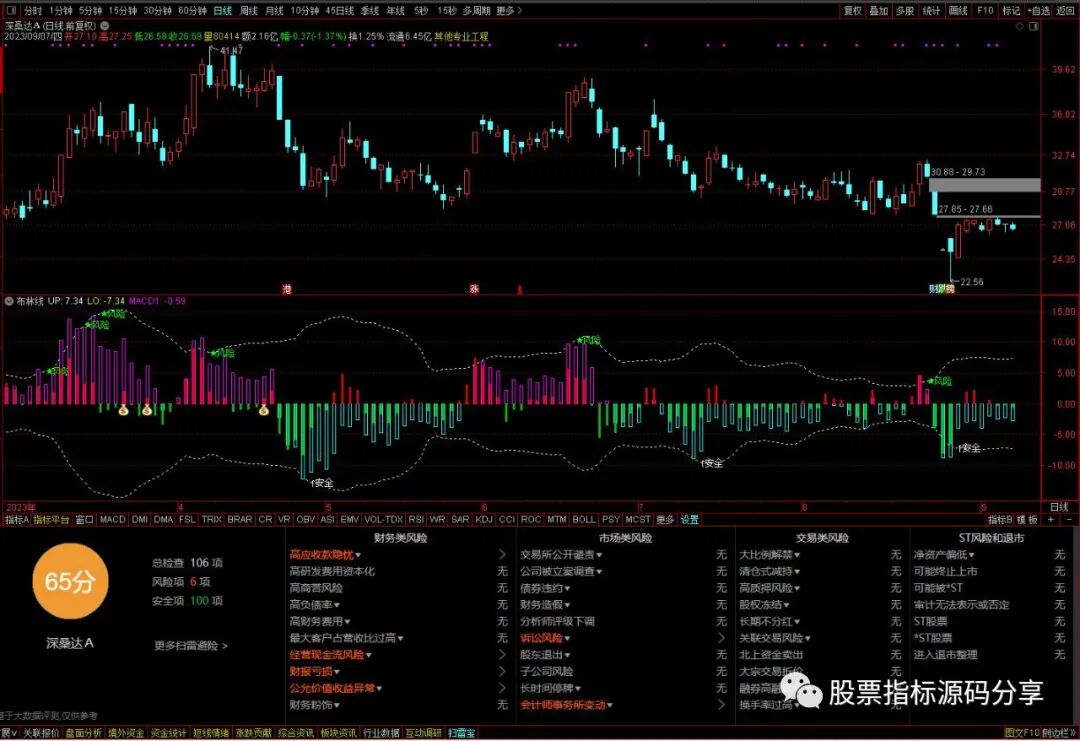The image size is (1080, 741).
Task: Click the 财 marker near the 22.56 low
Action: 934,289
